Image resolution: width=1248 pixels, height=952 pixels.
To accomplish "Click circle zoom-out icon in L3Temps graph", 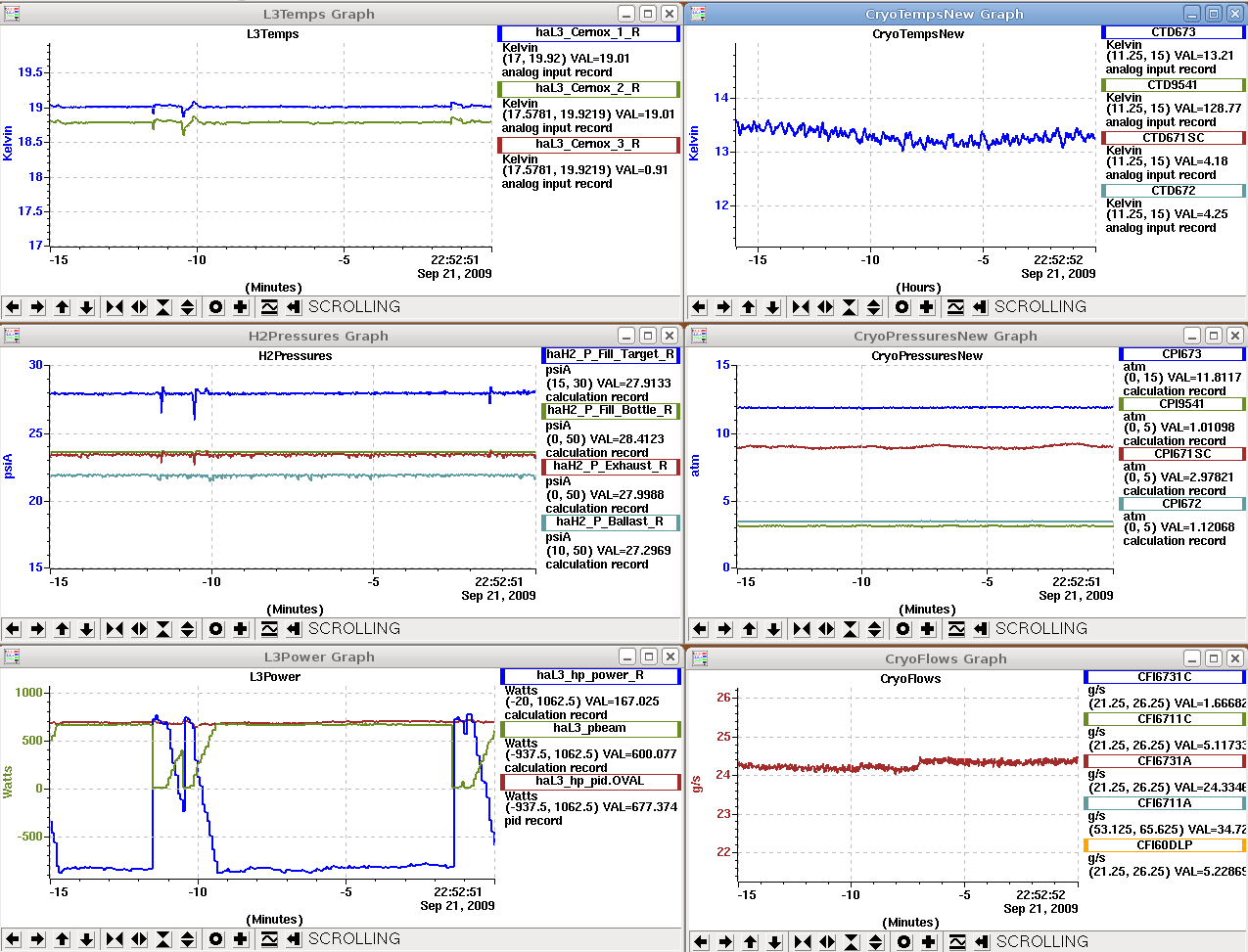I will 216,307.
